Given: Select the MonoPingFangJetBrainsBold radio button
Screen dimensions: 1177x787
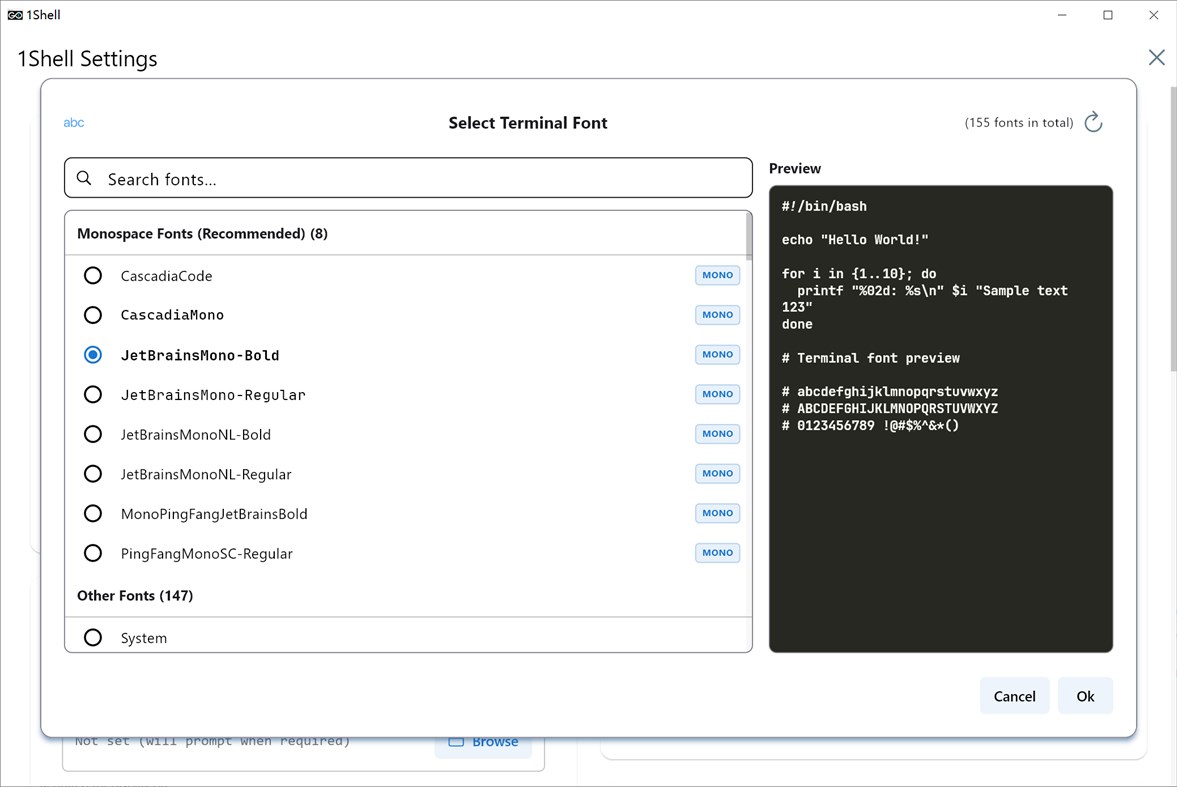Looking at the screenshot, I should point(93,514).
